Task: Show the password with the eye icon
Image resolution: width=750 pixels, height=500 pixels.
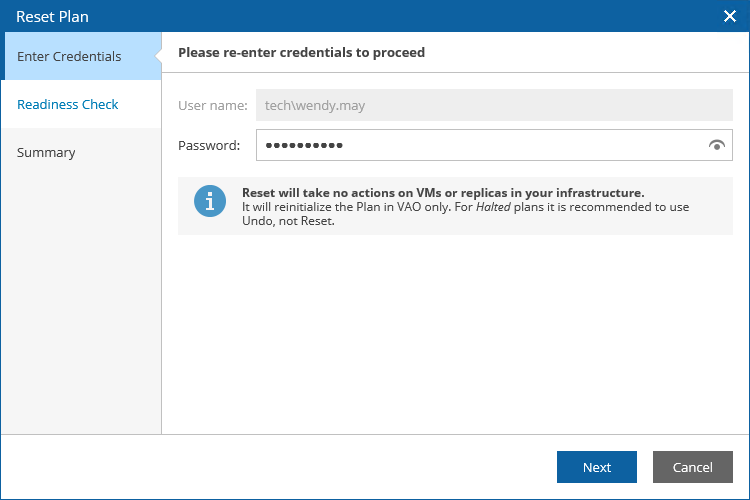Action: click(x=716, y=146)
